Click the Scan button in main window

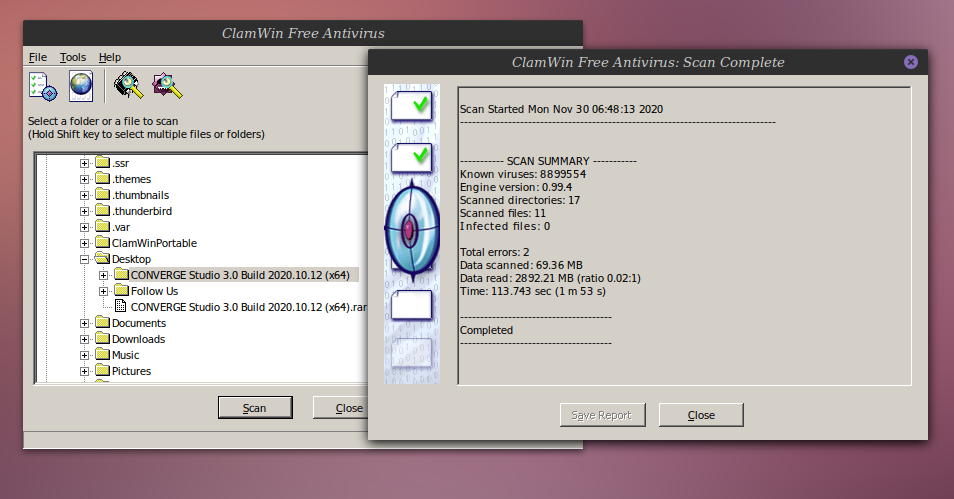(255, 408)
